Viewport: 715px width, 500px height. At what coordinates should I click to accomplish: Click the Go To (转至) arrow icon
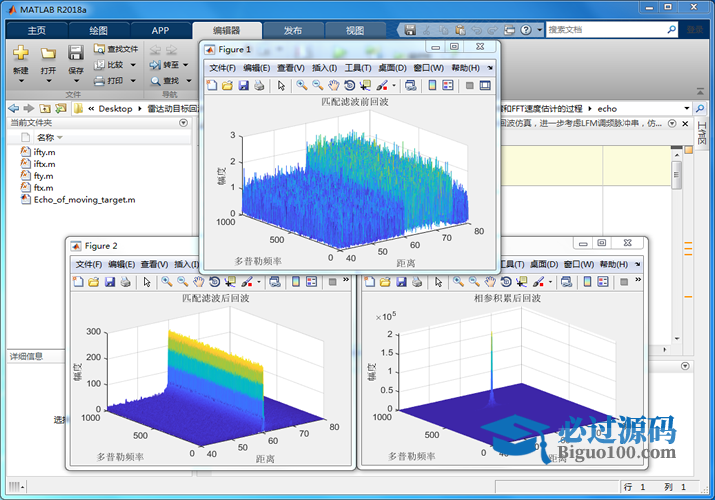coord(155,65)
